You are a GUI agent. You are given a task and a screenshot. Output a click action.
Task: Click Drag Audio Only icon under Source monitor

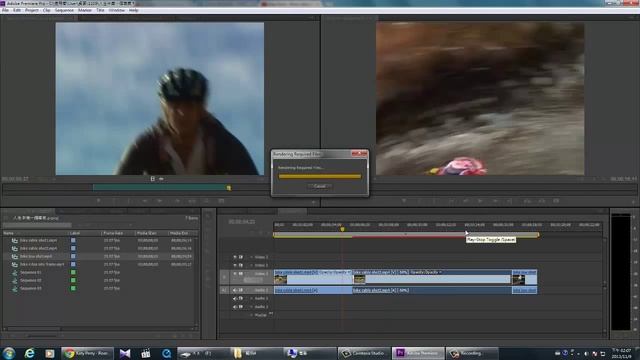pyautogui.click(x=161, y=179)
